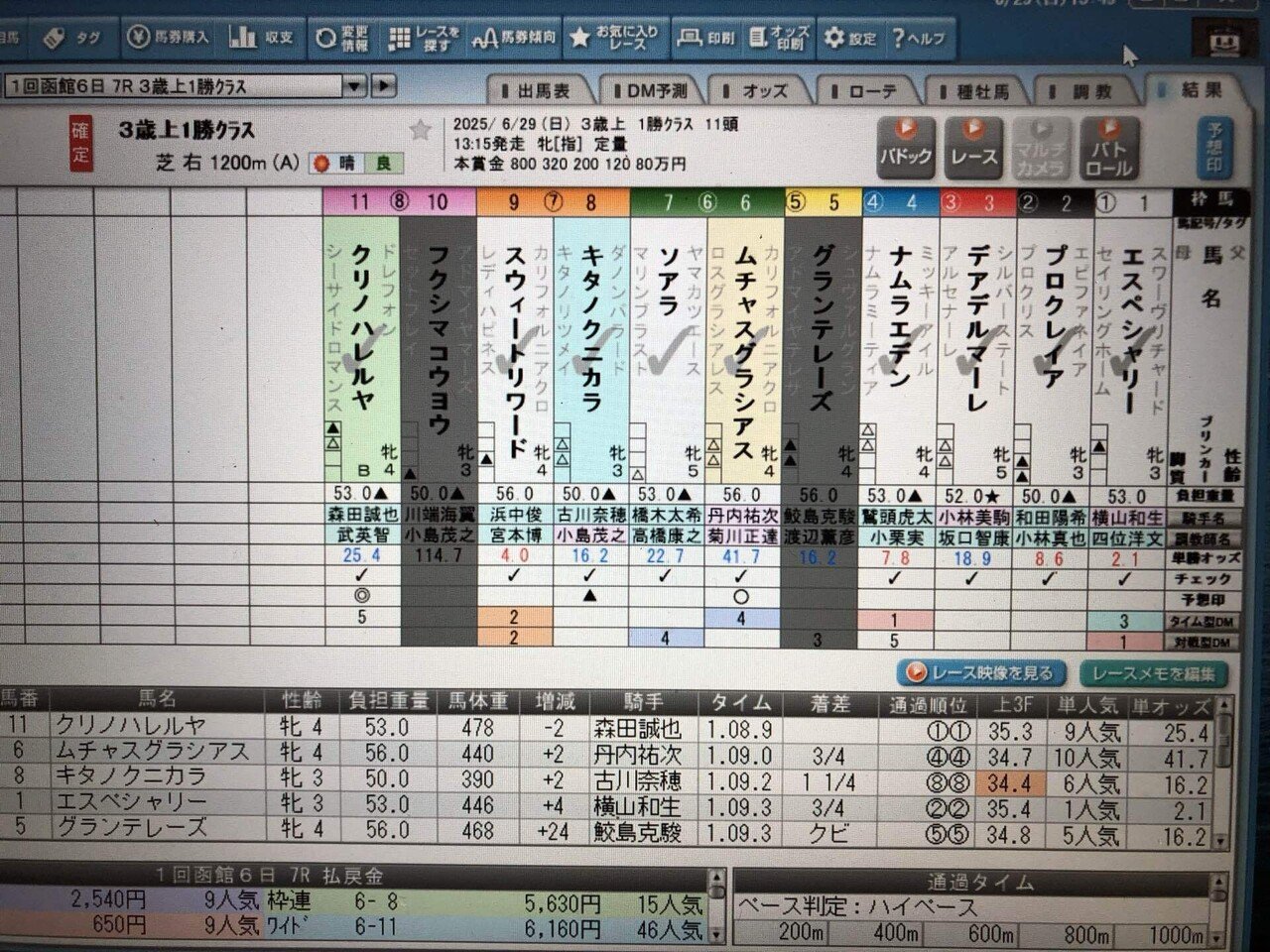
Task: Toggle check mark for クリノハレルヤ
Action: click(362, 577)
